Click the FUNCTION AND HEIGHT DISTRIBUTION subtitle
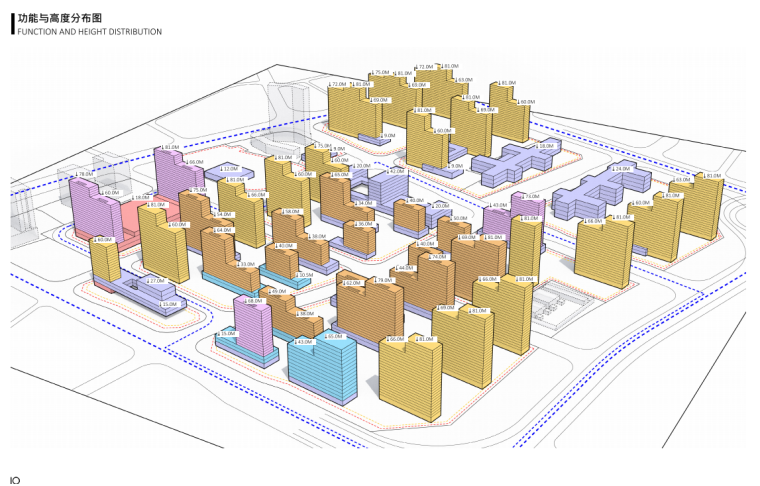The height and width of the screenshot is (486, 760). (x=89, y=32)
